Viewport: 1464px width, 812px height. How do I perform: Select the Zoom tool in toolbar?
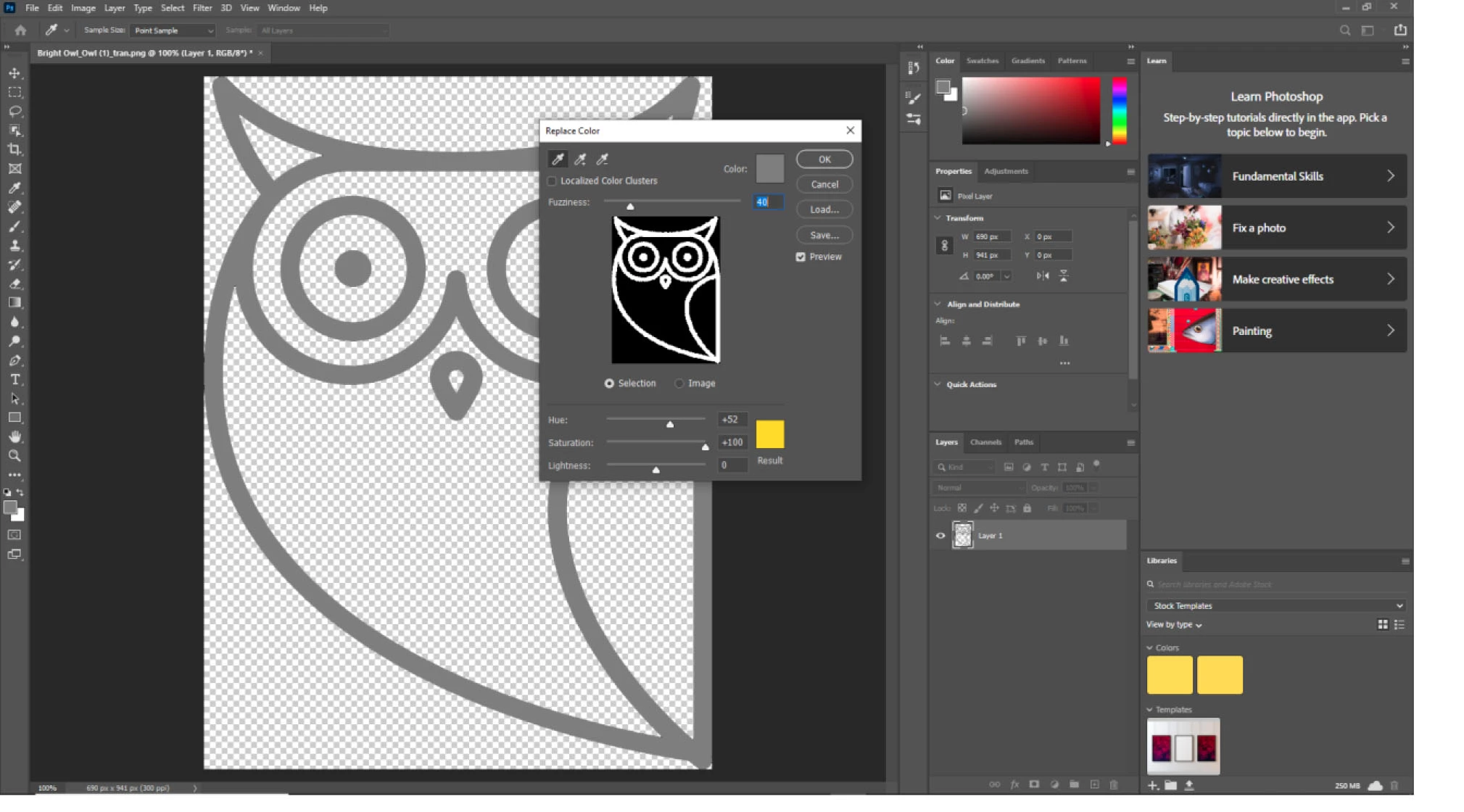click(x=15, y=456)
